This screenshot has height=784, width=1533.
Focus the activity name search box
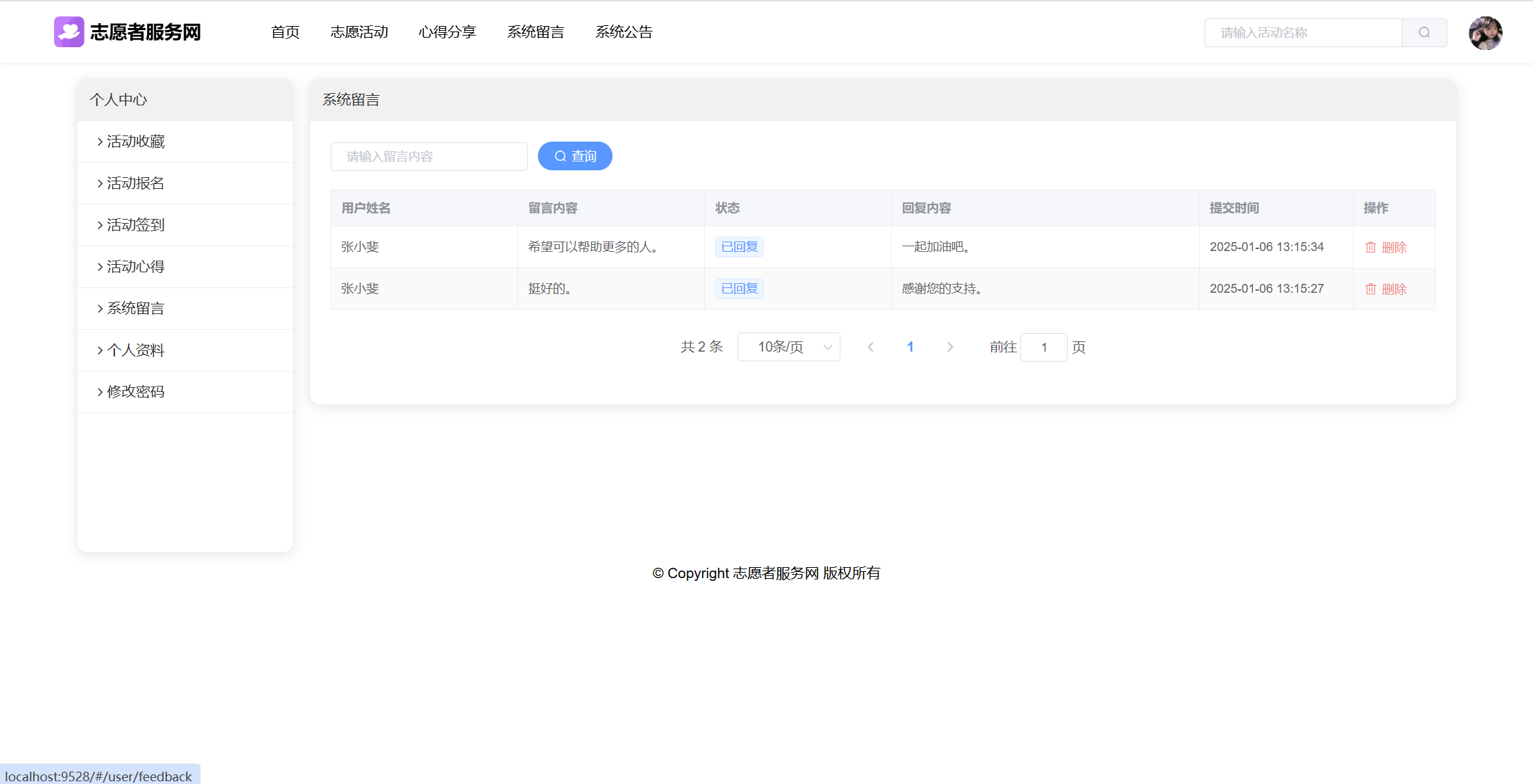[1303, 33]
